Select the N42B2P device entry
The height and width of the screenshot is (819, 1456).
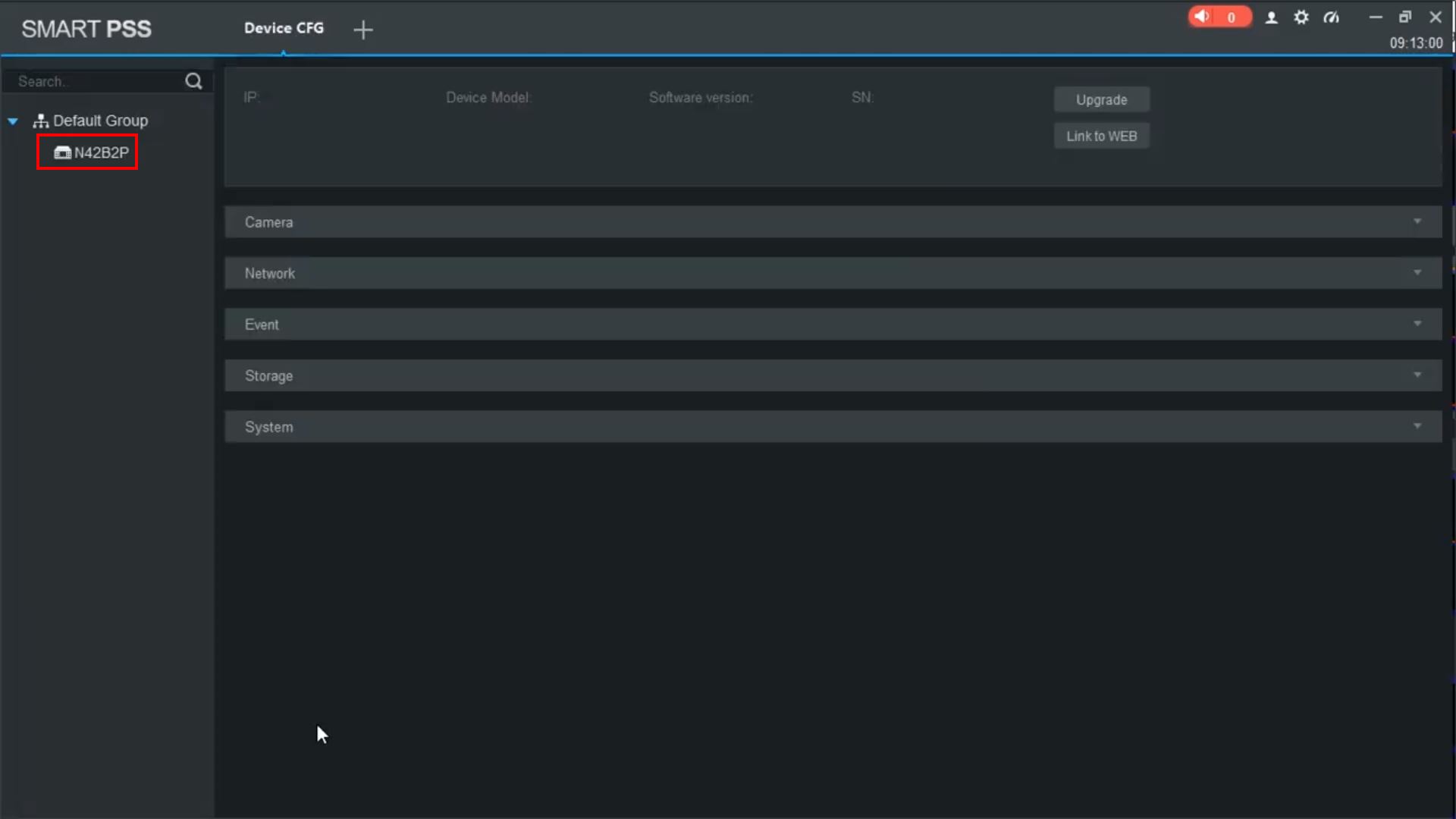point(101,153)
